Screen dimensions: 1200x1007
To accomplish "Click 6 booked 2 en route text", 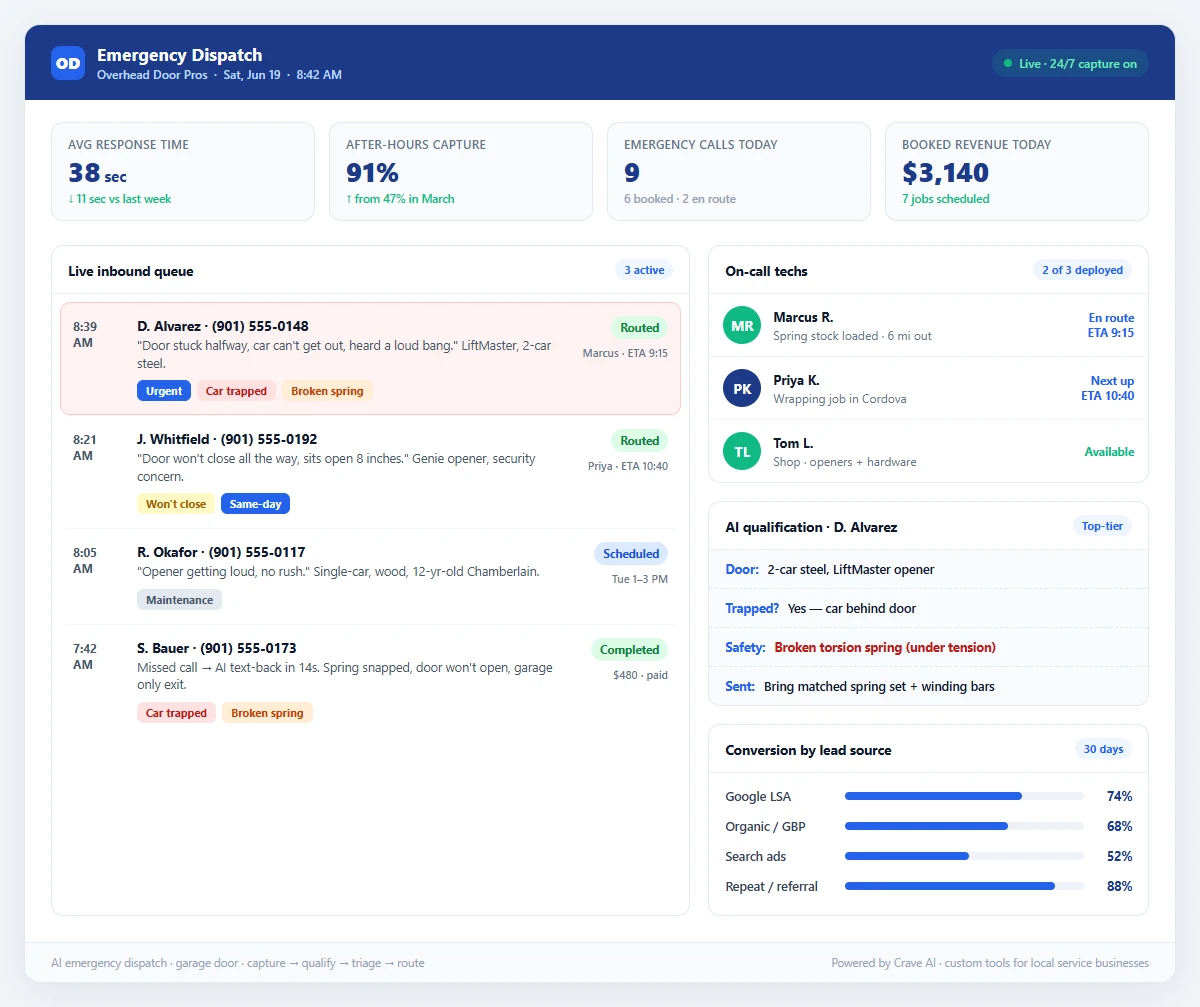I will 680,199.
